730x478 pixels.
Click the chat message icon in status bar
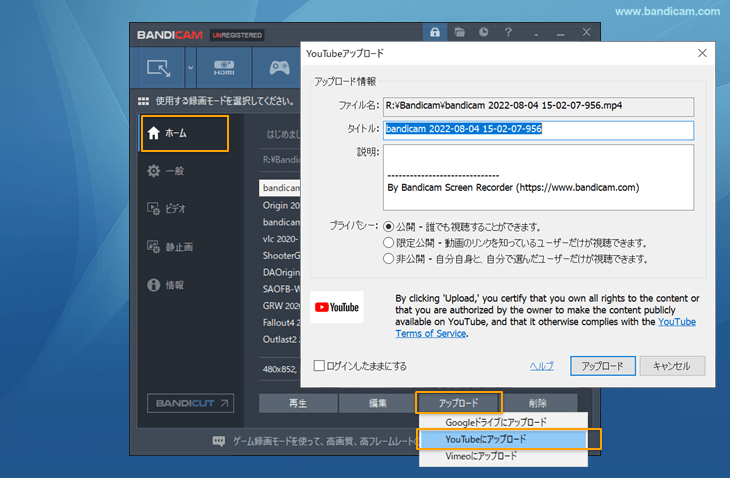tap(218, 441)
